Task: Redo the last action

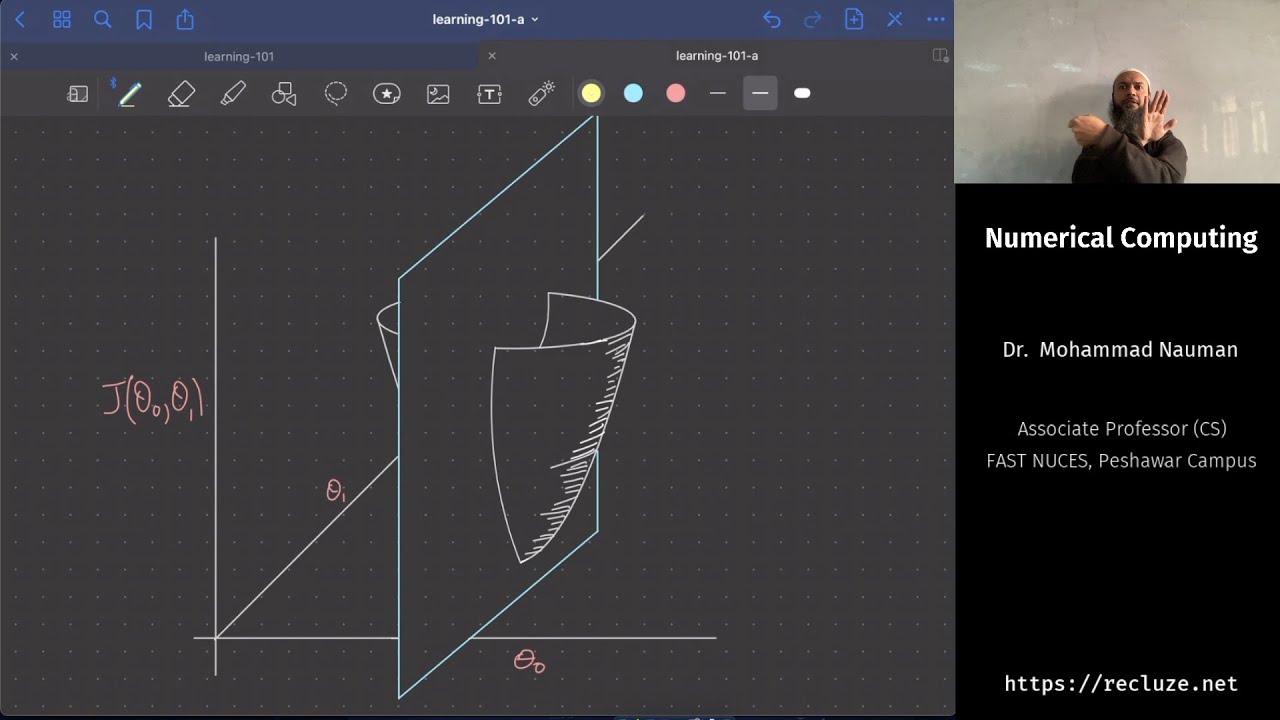Action: click(x=813, y=19)
